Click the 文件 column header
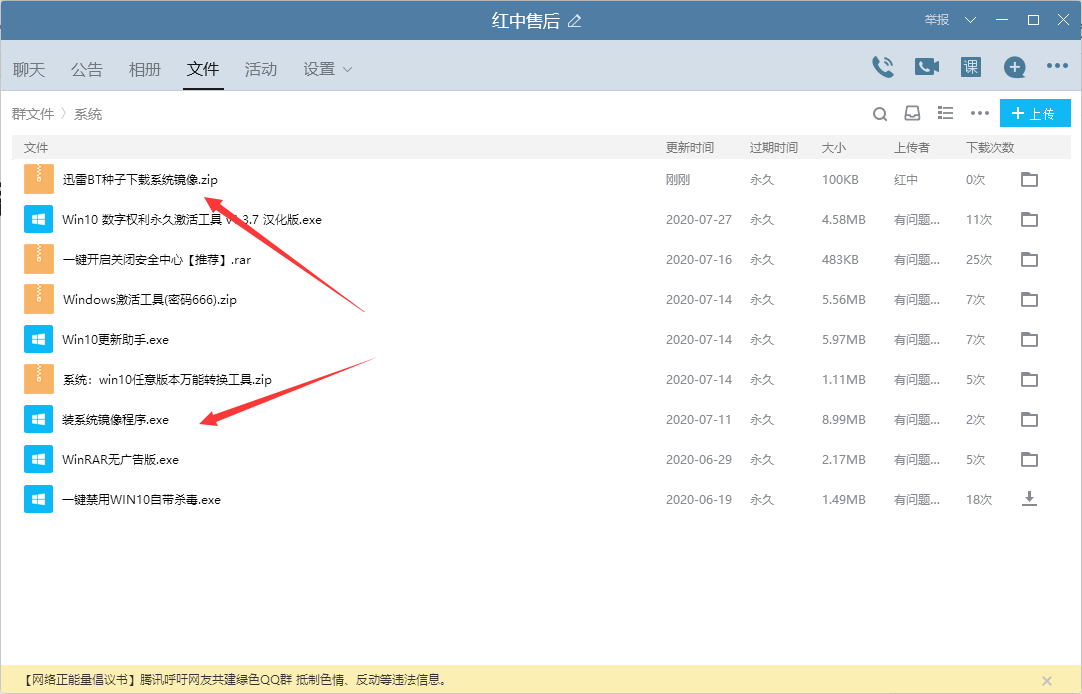 [x=36, y=148]
